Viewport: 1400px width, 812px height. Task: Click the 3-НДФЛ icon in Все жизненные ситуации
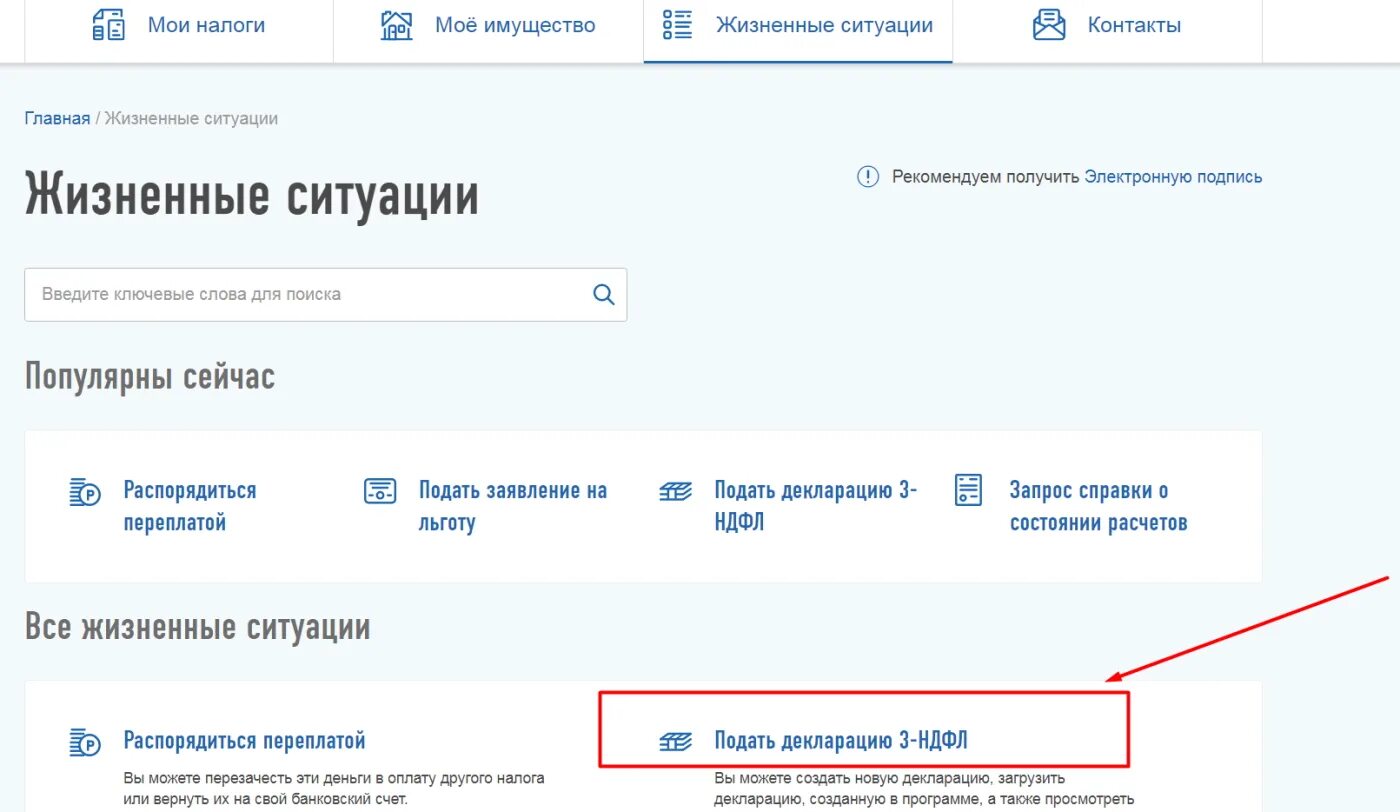click(x=676, y=742)
